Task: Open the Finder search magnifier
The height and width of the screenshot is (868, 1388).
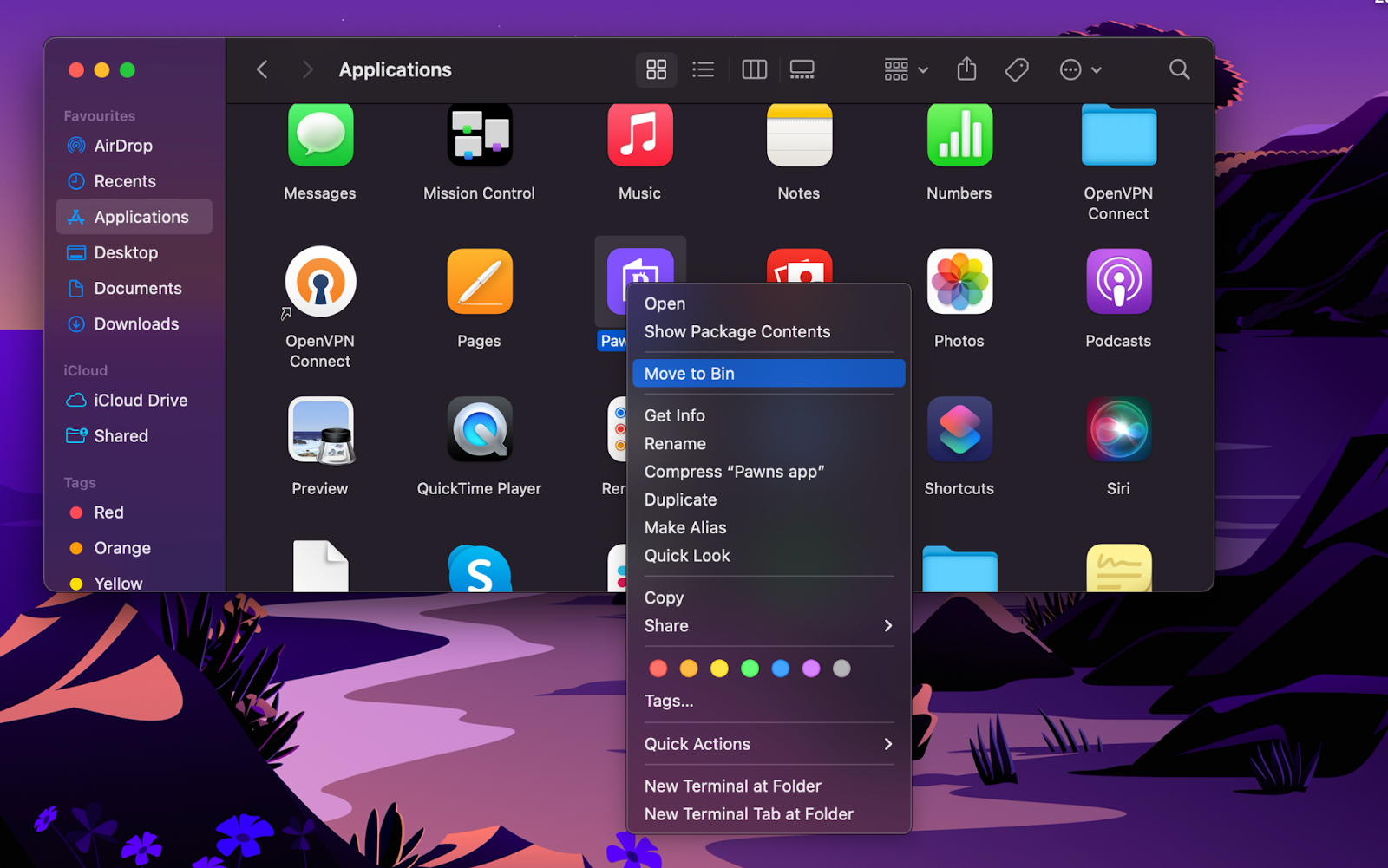Action: 1179,69
